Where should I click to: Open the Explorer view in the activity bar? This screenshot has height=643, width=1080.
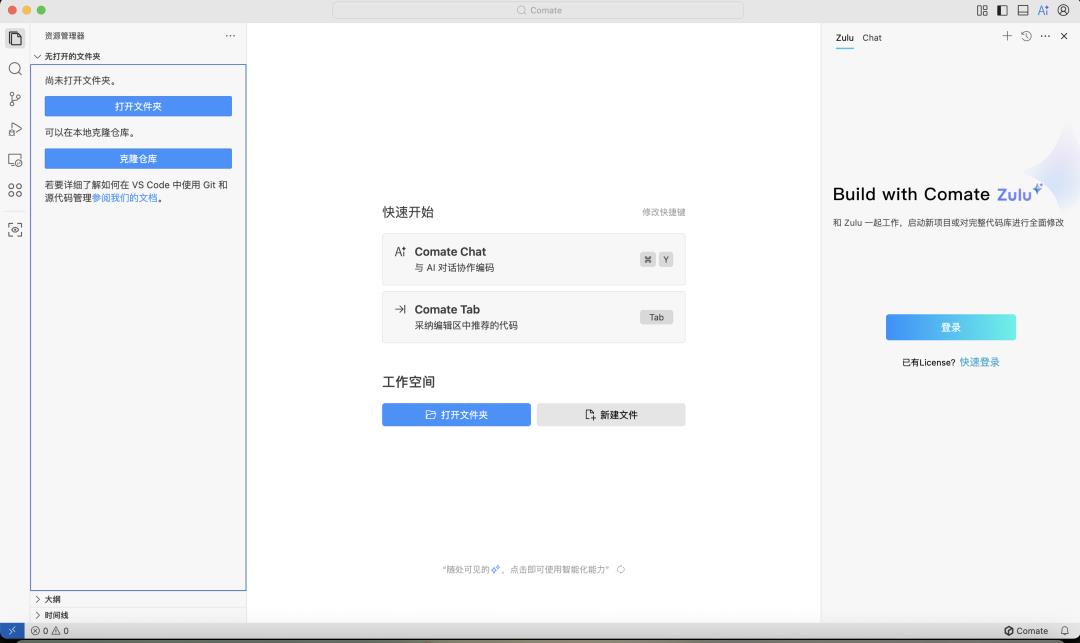[15, 38]
